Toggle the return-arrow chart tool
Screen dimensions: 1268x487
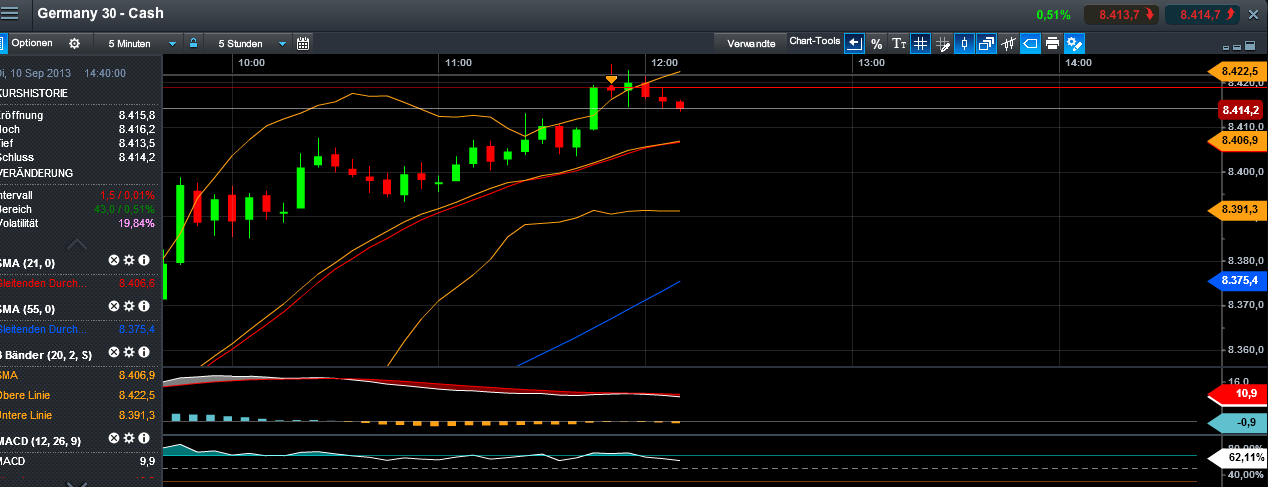(x=854, y=43)
